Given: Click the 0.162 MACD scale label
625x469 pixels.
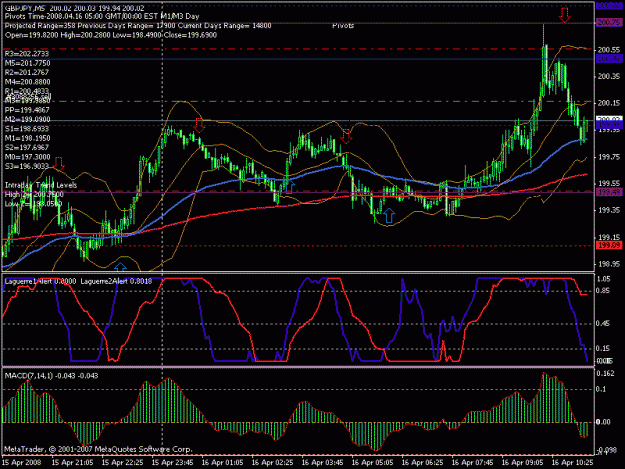Looking at the screenshot, I should 605,374.
